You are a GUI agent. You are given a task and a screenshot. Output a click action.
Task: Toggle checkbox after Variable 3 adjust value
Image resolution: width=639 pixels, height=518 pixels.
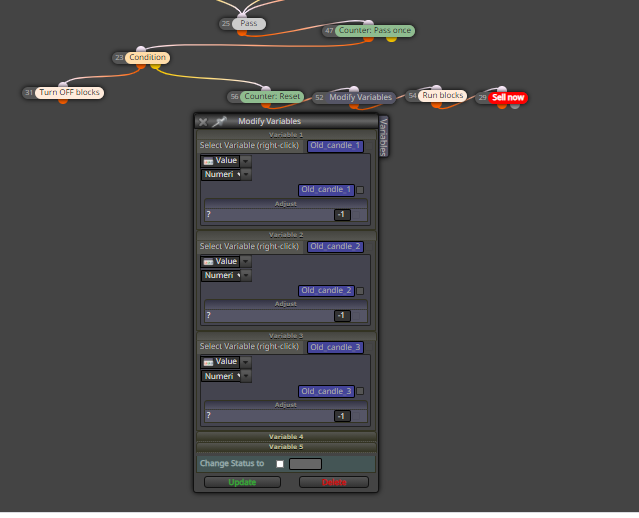[x=357, y=416]
